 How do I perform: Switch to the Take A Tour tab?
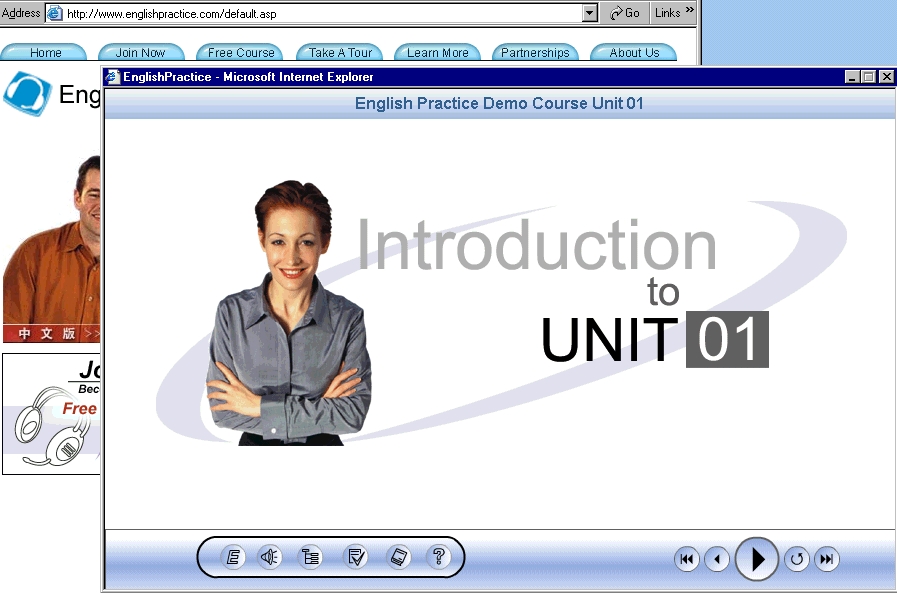pos(340,53)
